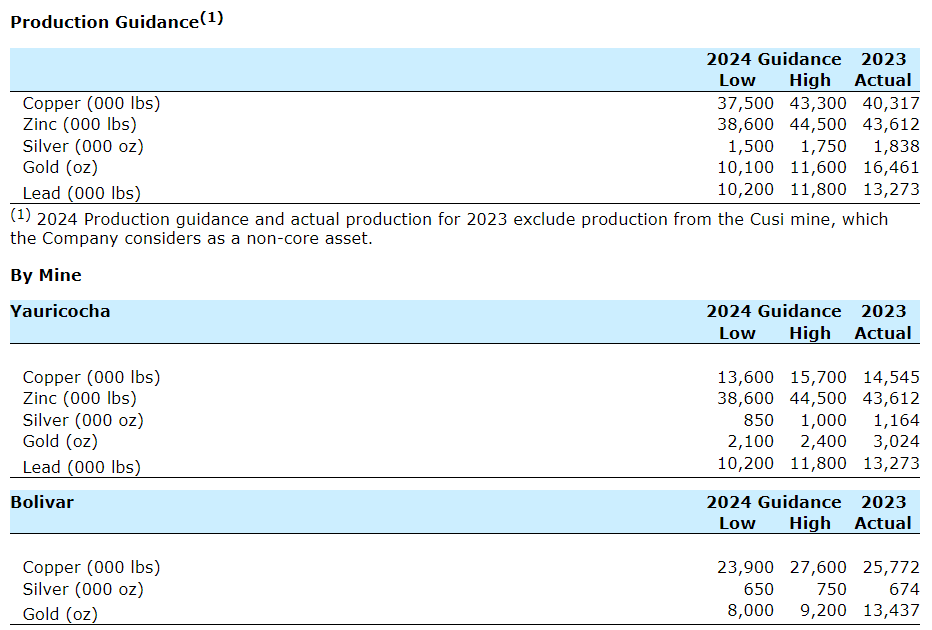This screenshot has width=932, height=630.
Task: Click "Lead (000 lbs)" in the Yauricocha table
Action: pos(82,467)
